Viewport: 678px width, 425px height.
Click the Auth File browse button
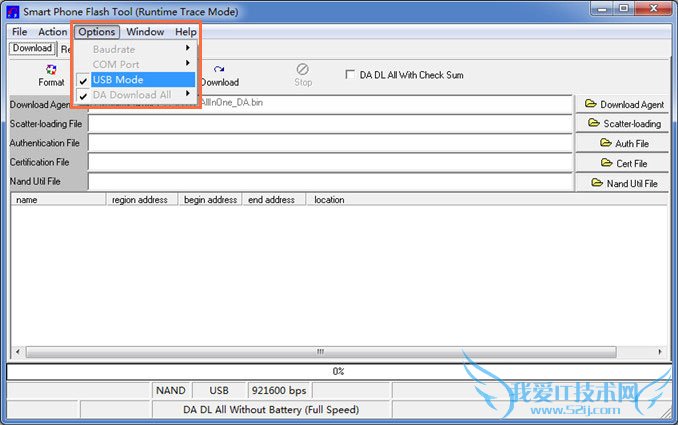[x=622, y=143]
